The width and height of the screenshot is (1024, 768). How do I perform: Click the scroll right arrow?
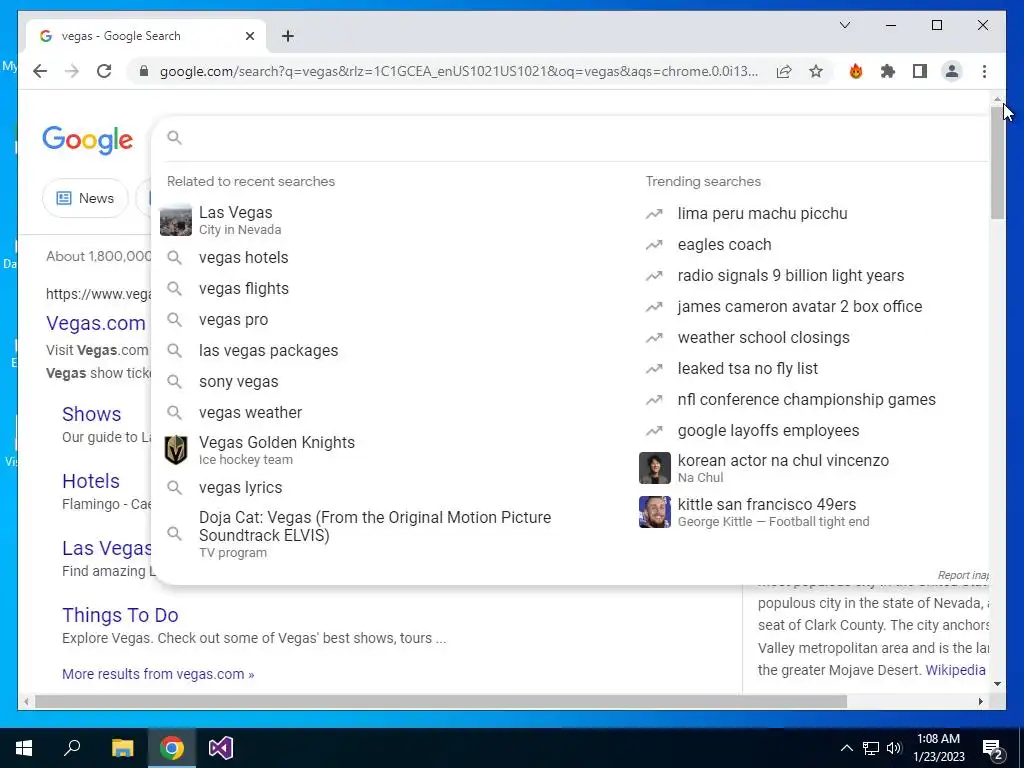click(980, 701)
